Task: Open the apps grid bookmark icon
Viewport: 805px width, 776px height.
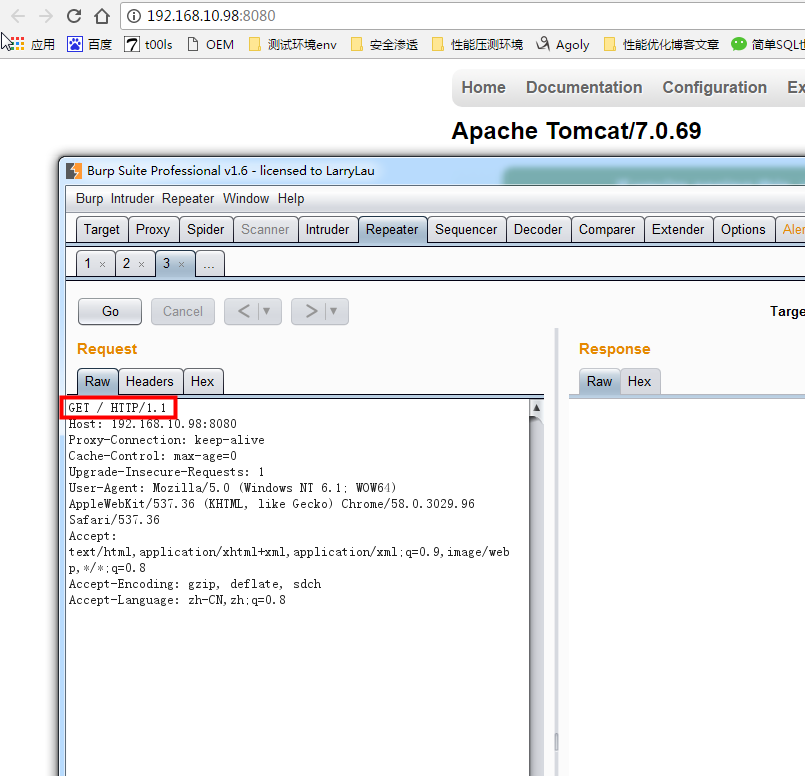Action: click(x=17, y=44)
